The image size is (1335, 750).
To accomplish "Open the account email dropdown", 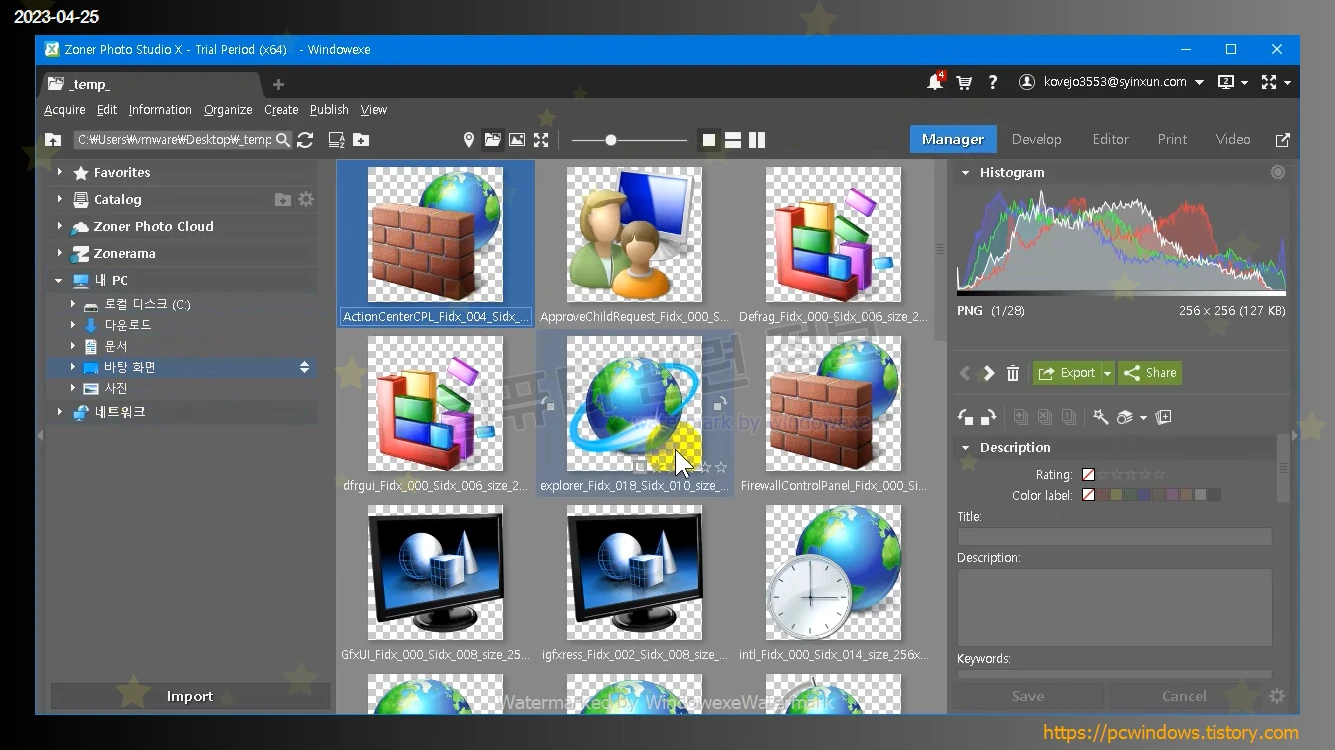I will [x=1199, y=83].
